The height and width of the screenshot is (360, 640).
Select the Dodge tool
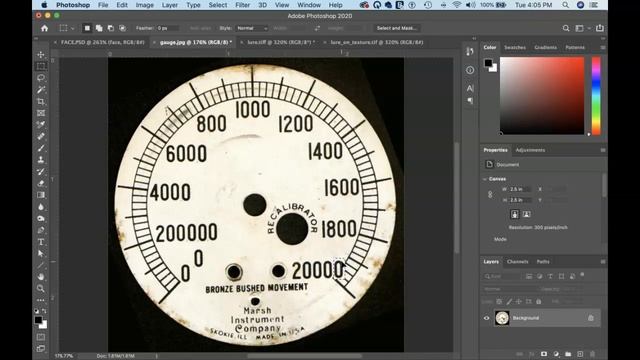[x=41, y=218]
